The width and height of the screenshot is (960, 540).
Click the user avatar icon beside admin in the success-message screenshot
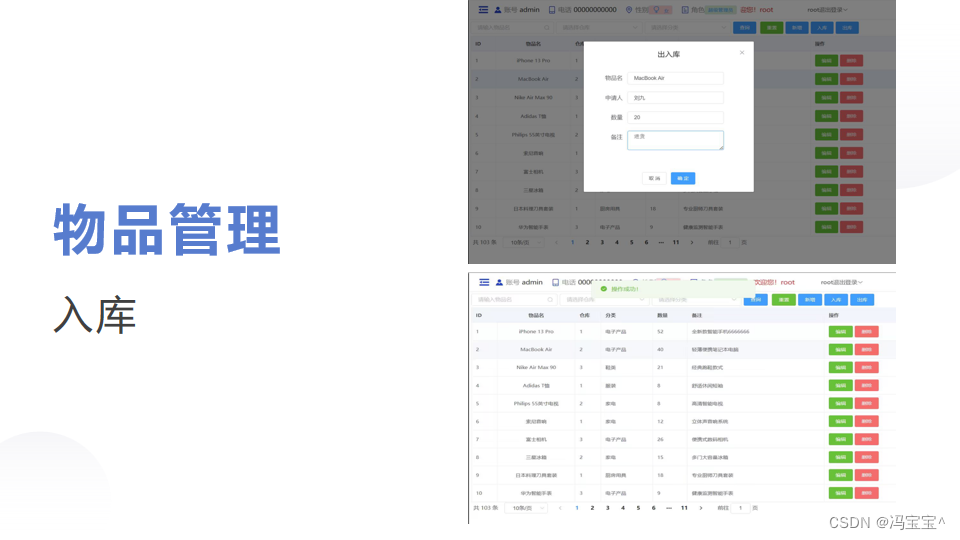click(499, 282)
